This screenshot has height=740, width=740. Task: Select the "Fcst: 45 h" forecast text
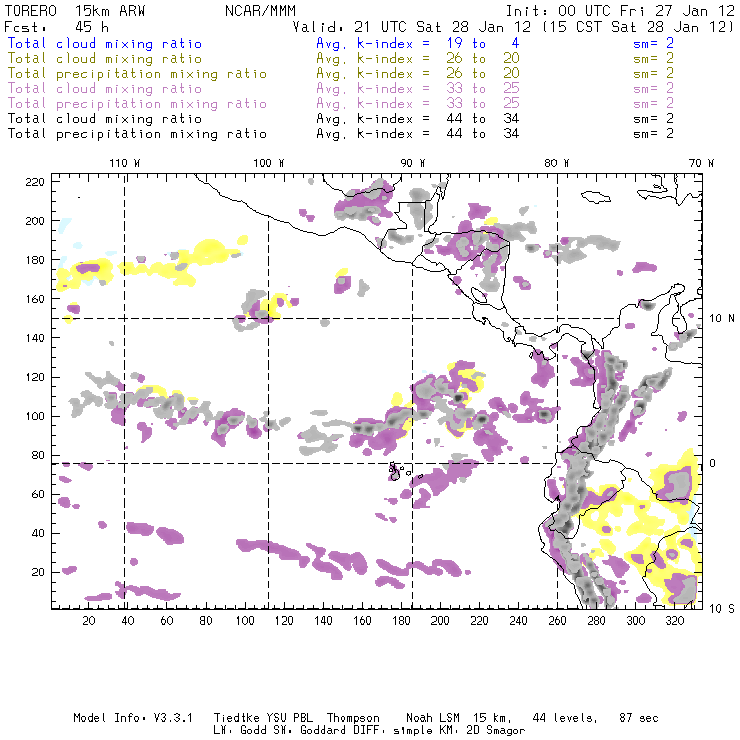pyautogui.click(x=56, y=27)
